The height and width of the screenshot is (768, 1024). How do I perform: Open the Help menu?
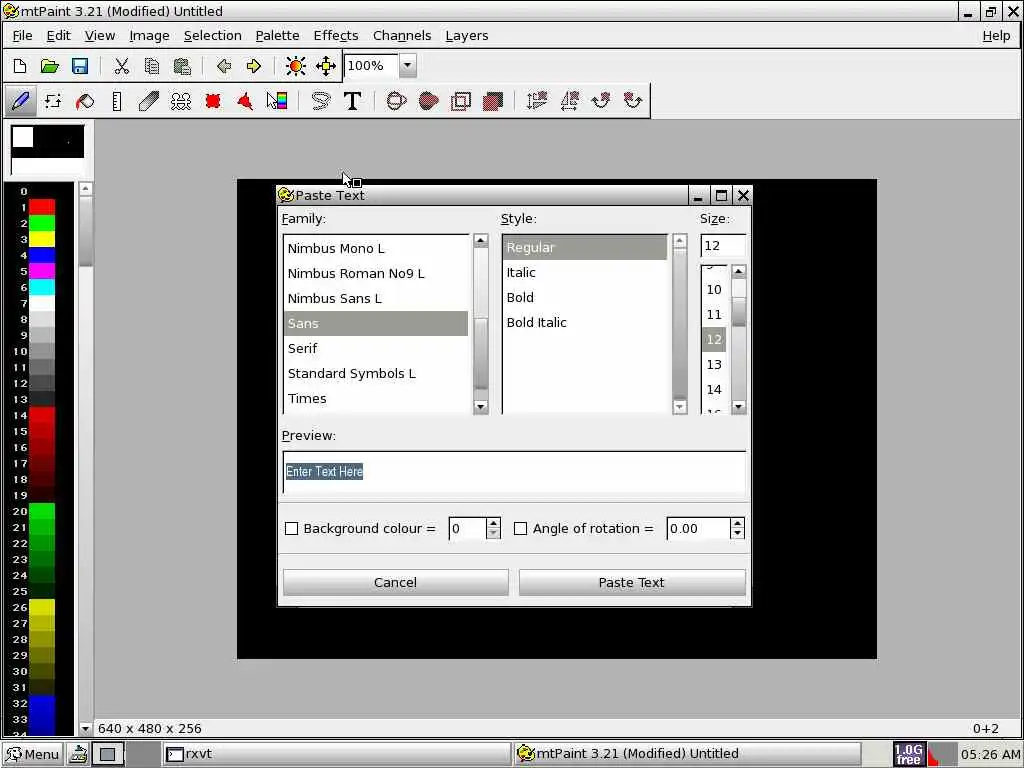click(996, 36)
